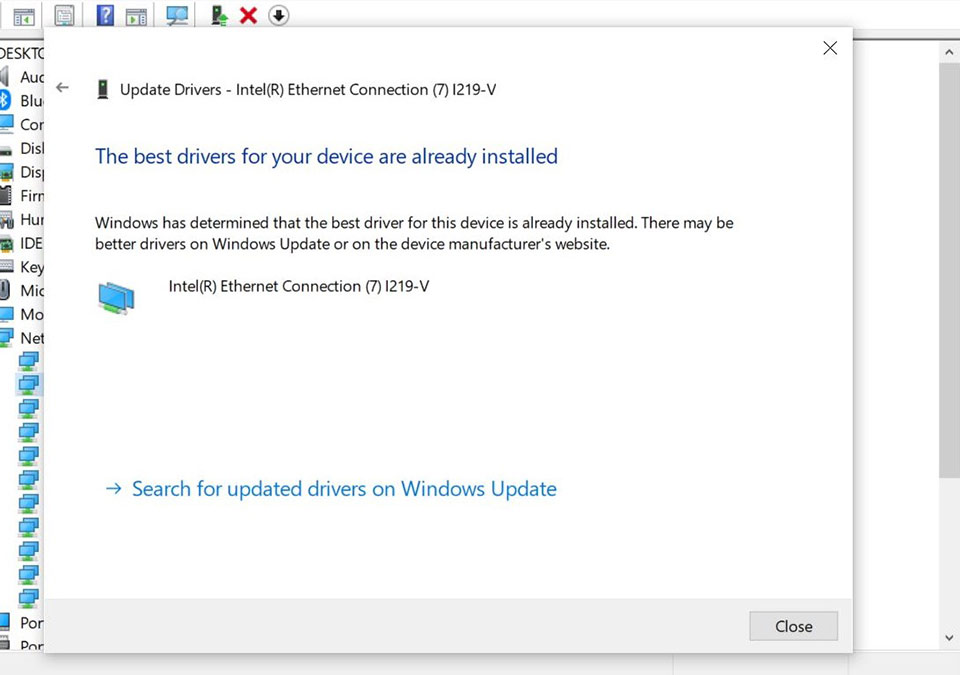This screenshot has height=675, width=960.
Task: Click the Update driver green arrow toolbar icon
Action: [x=219, y=15]
